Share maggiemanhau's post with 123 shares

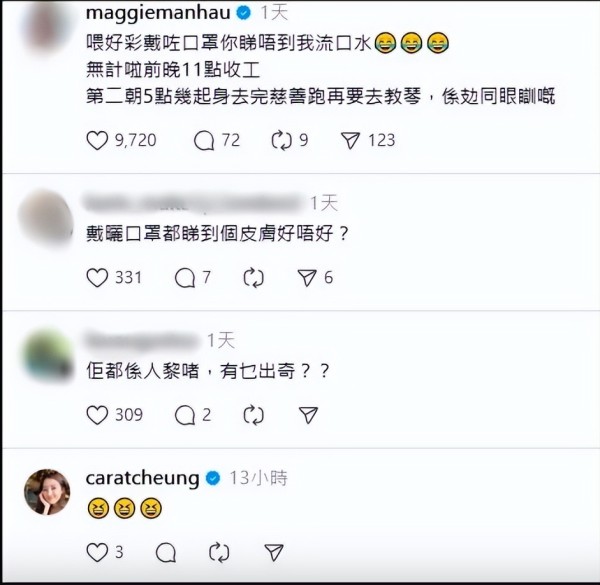coord(351,140)
